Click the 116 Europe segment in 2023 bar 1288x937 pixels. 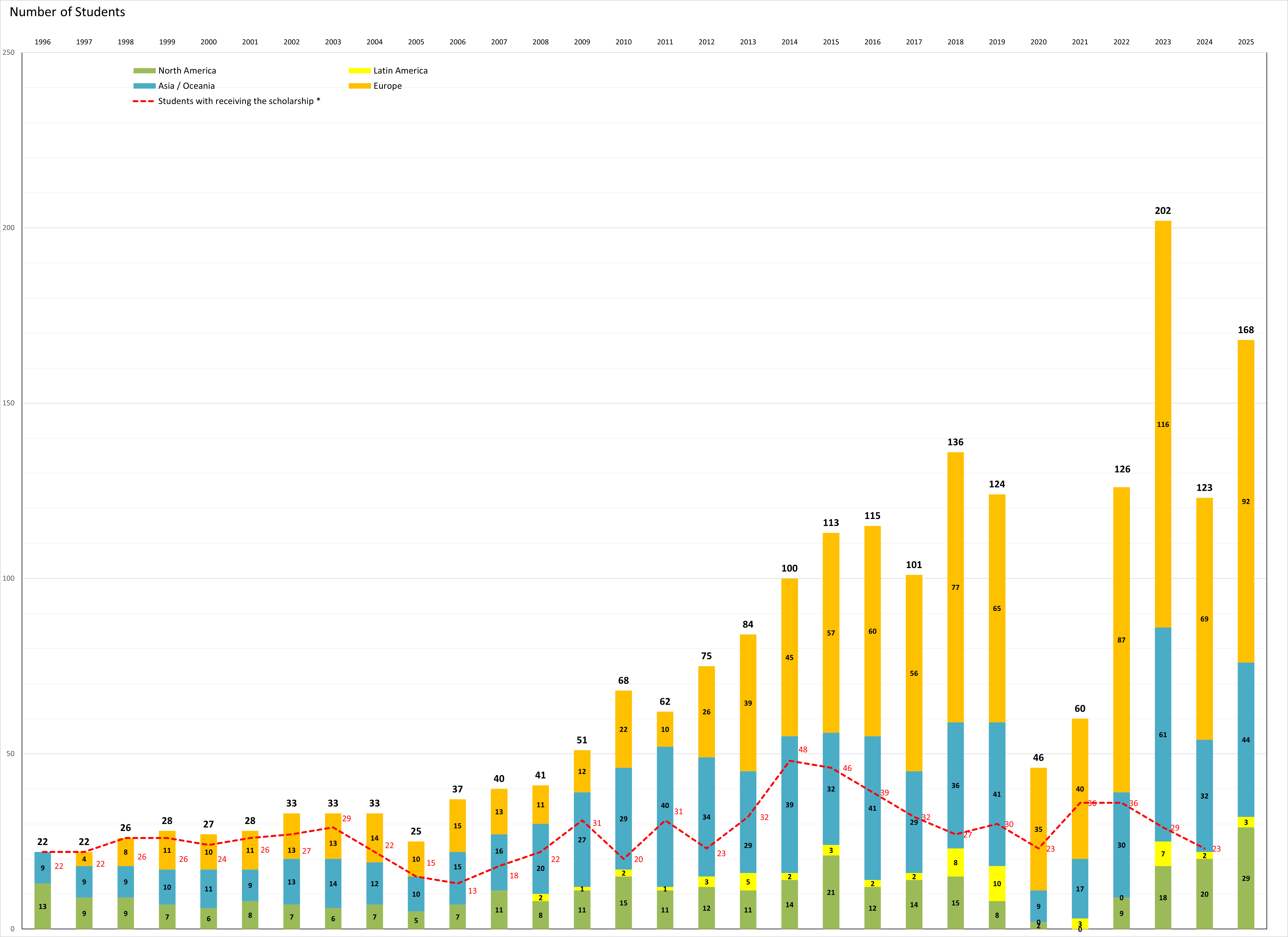click(1163, 424)
